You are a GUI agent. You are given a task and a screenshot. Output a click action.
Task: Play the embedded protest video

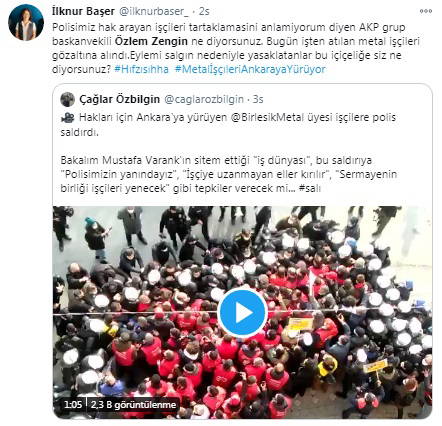point(242,313)
